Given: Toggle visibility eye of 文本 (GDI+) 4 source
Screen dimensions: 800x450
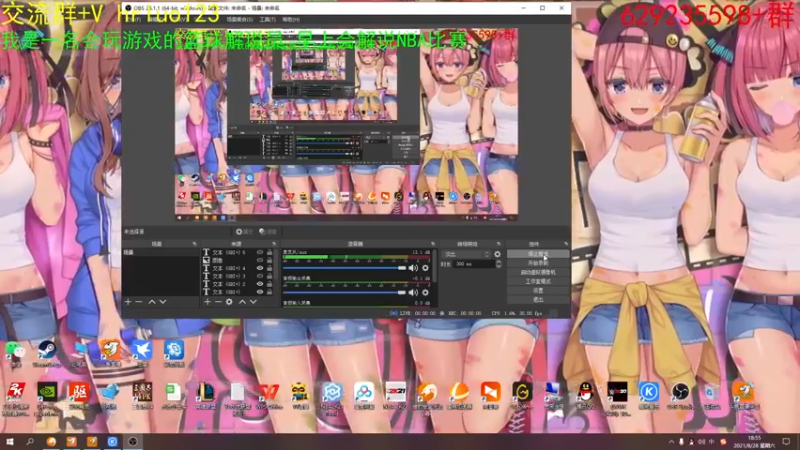Looking at the screenshot, I should click(x=260, y=268).
